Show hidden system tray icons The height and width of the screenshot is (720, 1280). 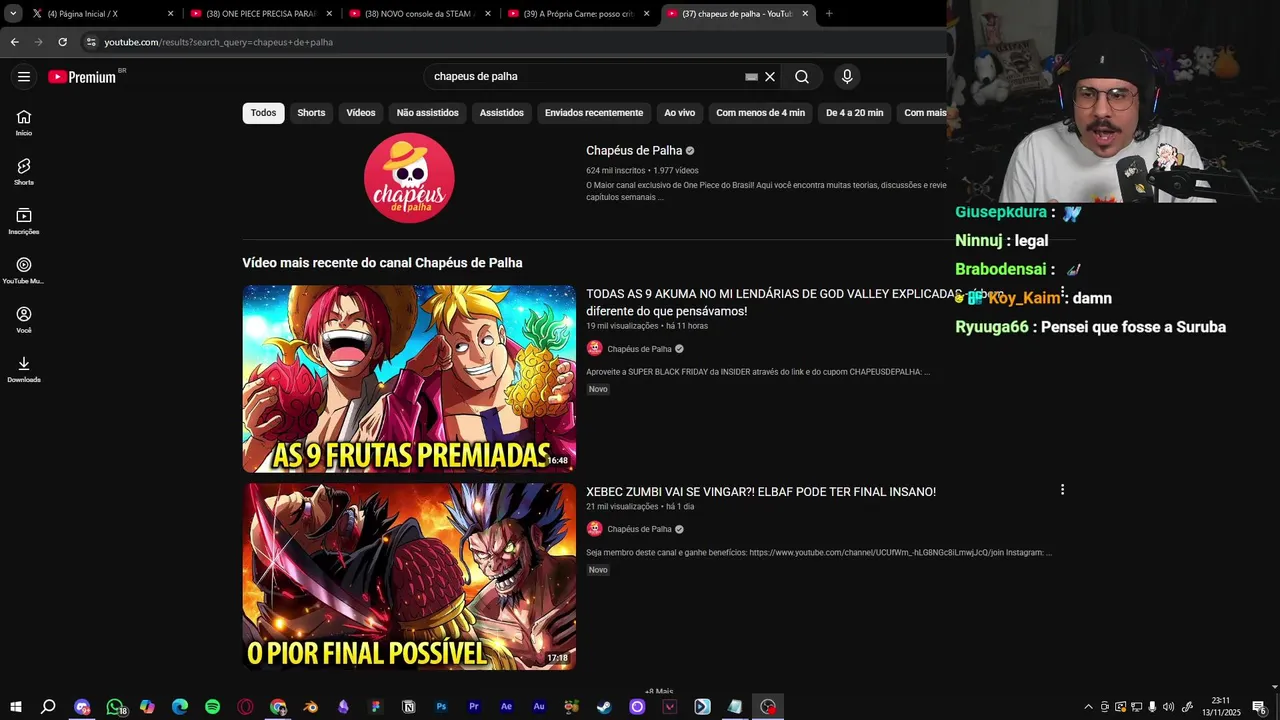[1088, 707]
